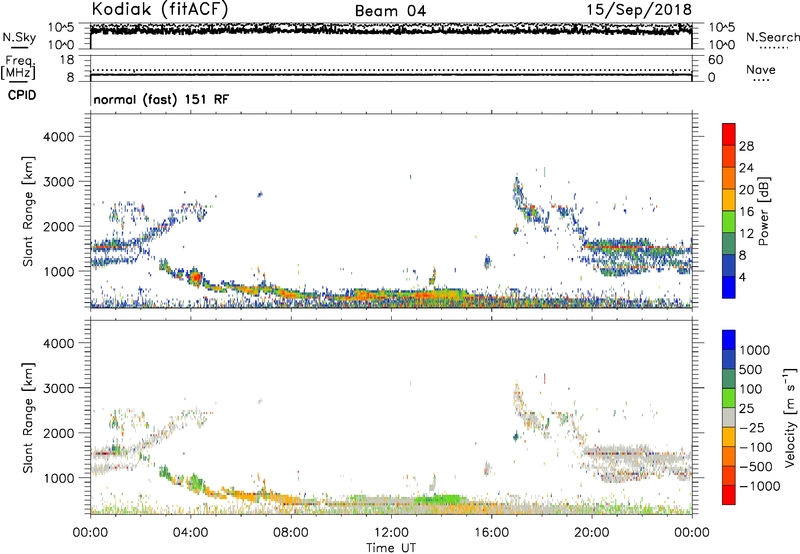The height and width of the screenshot is (554, 800).
Task: Click the 'Power [dB]' color bar label
Action: coord(764,211)
